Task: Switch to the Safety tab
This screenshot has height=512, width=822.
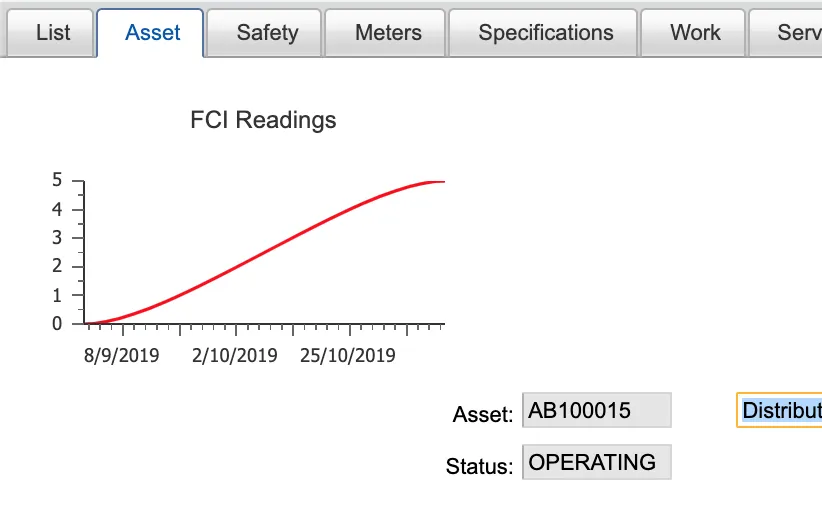Action: click(x=267, y=33)
